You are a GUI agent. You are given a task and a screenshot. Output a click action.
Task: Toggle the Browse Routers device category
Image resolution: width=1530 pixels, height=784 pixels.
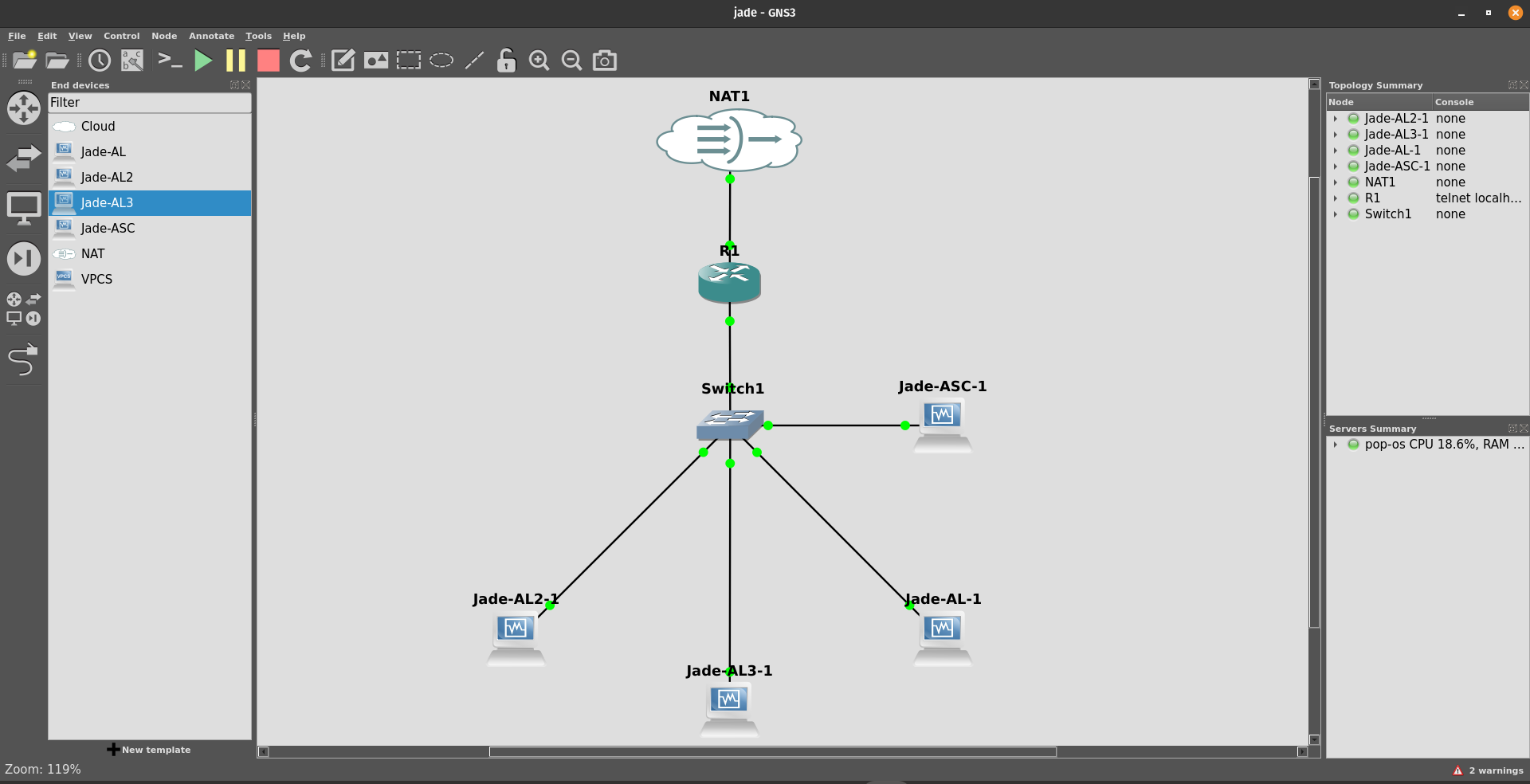pos(23,108)
